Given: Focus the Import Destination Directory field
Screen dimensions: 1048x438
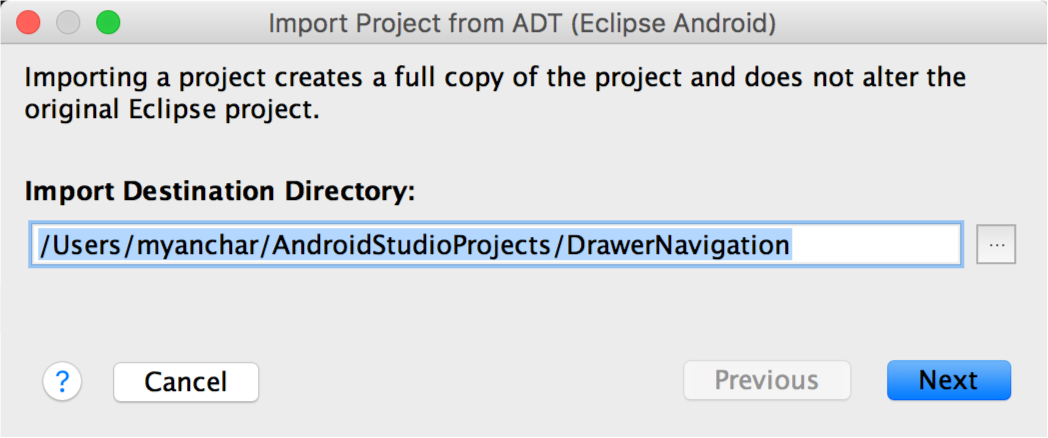Looking at the screenshot, I should (495, 245).
